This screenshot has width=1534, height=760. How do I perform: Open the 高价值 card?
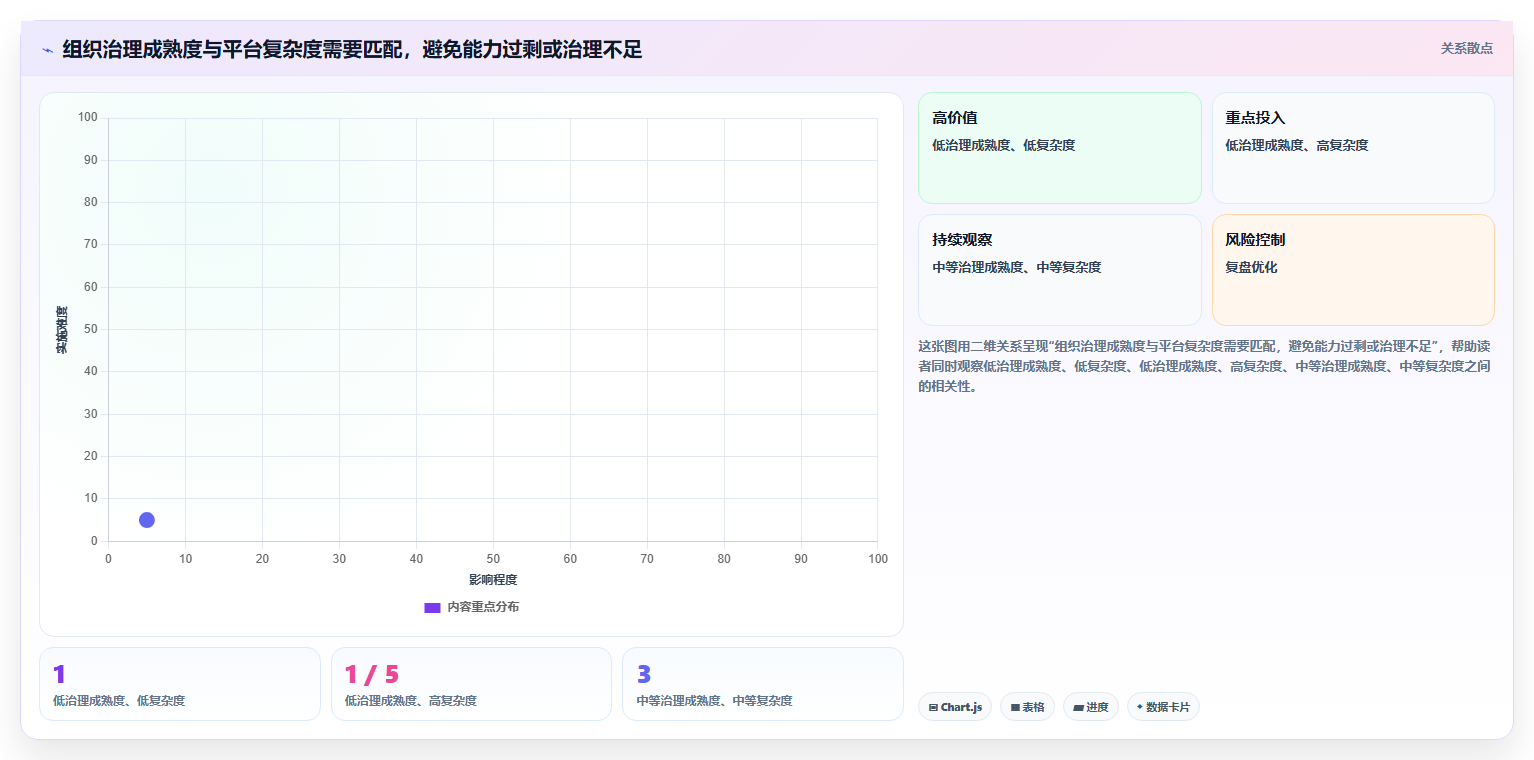coord(1059,148)
